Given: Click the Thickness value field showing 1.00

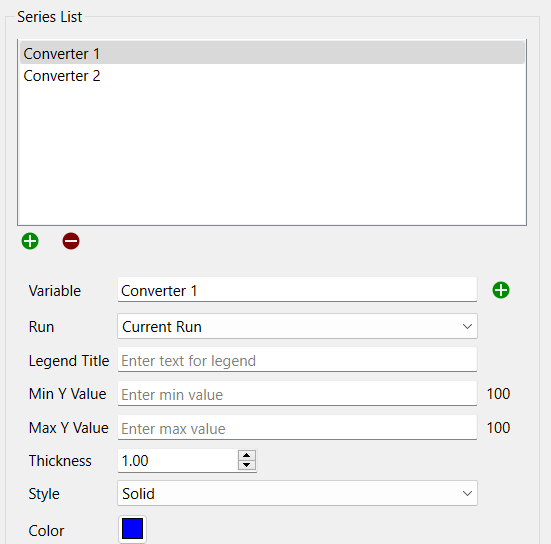Looking at the screenshot, I should point(178,460).
